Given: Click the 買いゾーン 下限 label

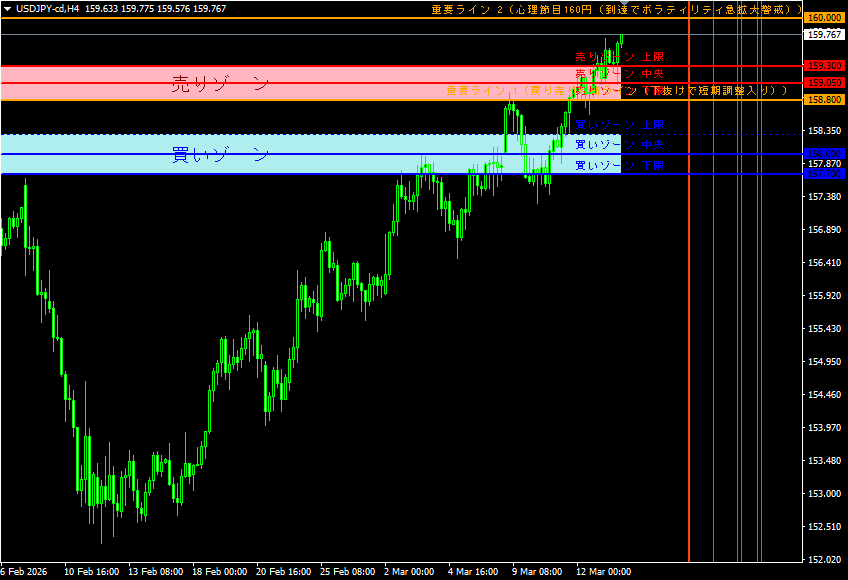Looking at the screenshot, I should (x=619, y=165).
